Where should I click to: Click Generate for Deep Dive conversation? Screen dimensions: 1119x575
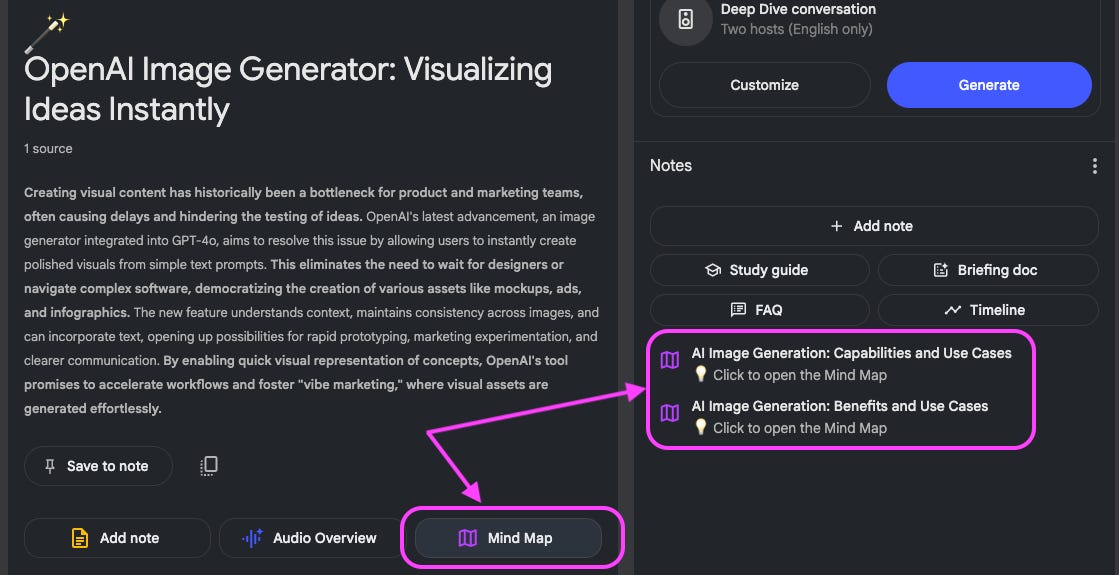point(989,85)
